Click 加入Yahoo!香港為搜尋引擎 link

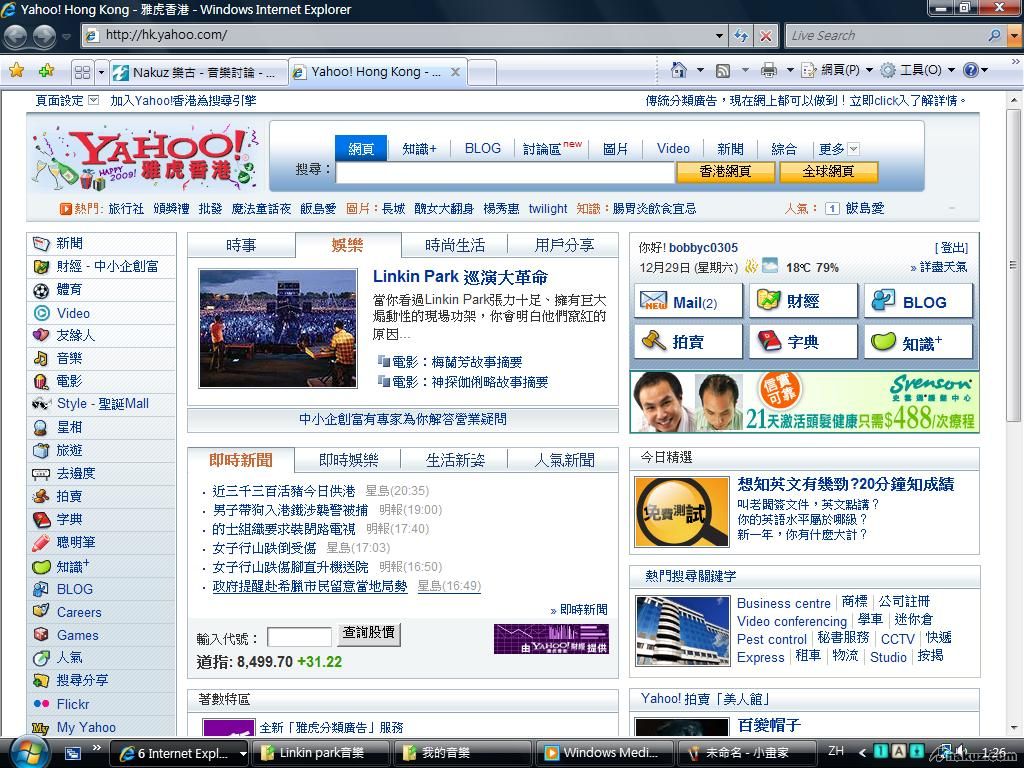click(x=183, y=101)
